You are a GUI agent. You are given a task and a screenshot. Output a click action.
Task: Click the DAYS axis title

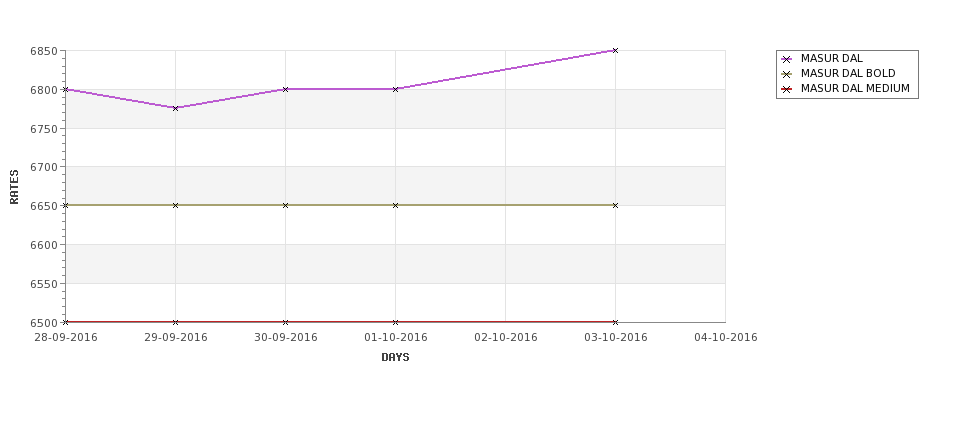point(395,358)
